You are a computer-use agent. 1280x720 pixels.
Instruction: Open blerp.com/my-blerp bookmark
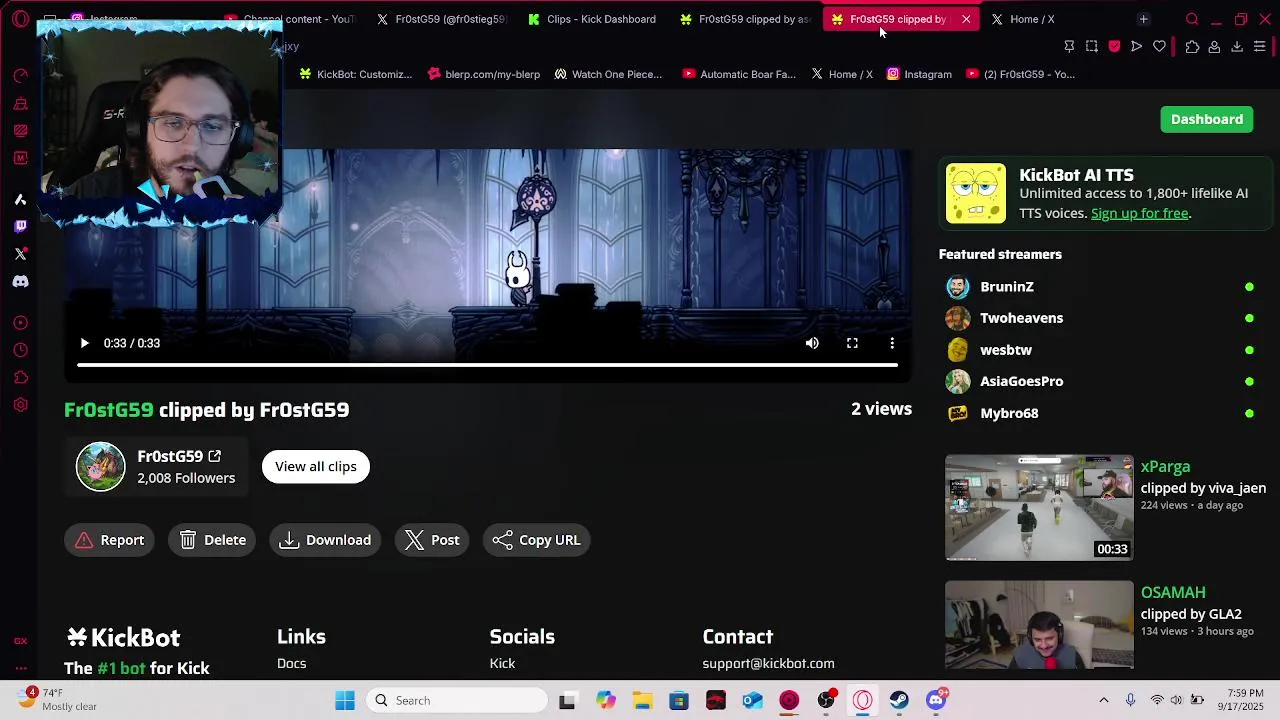point(483,74)
